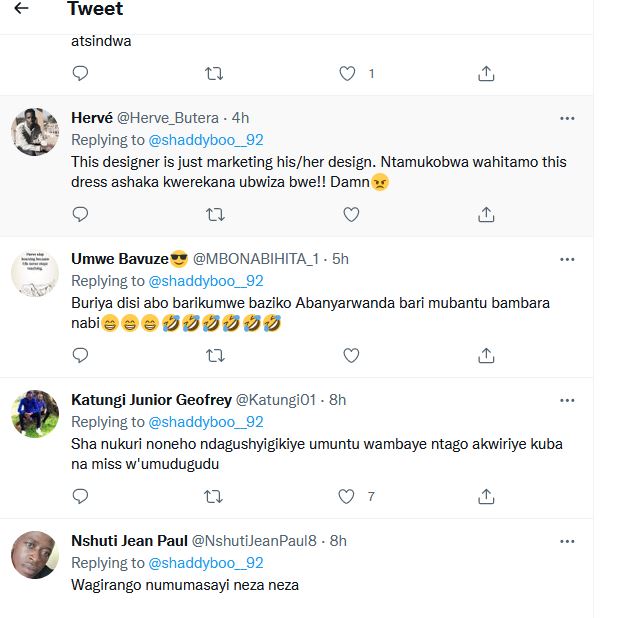This screenshot has width=618, height=618.
Task: Open the @NshutiJeanPaul8 handle link
Action: coord(254,541)
